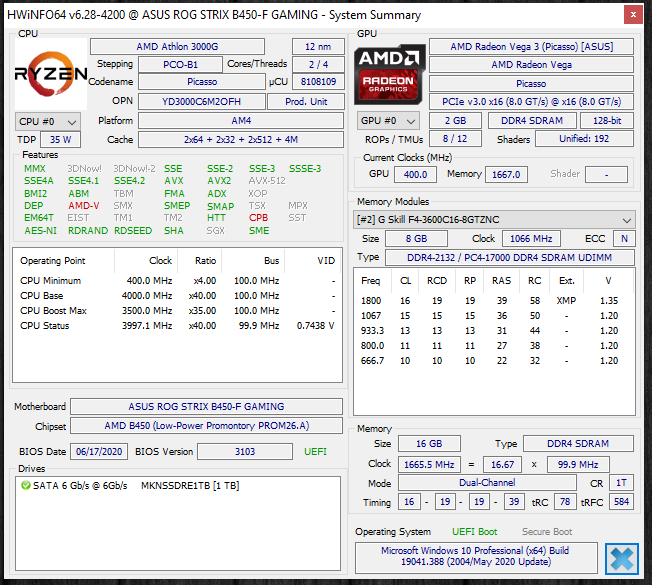The width and height of the screenshot is (652, 585).
Task: Select the PCO-B1 stepping value
Action: coord(180,64)
